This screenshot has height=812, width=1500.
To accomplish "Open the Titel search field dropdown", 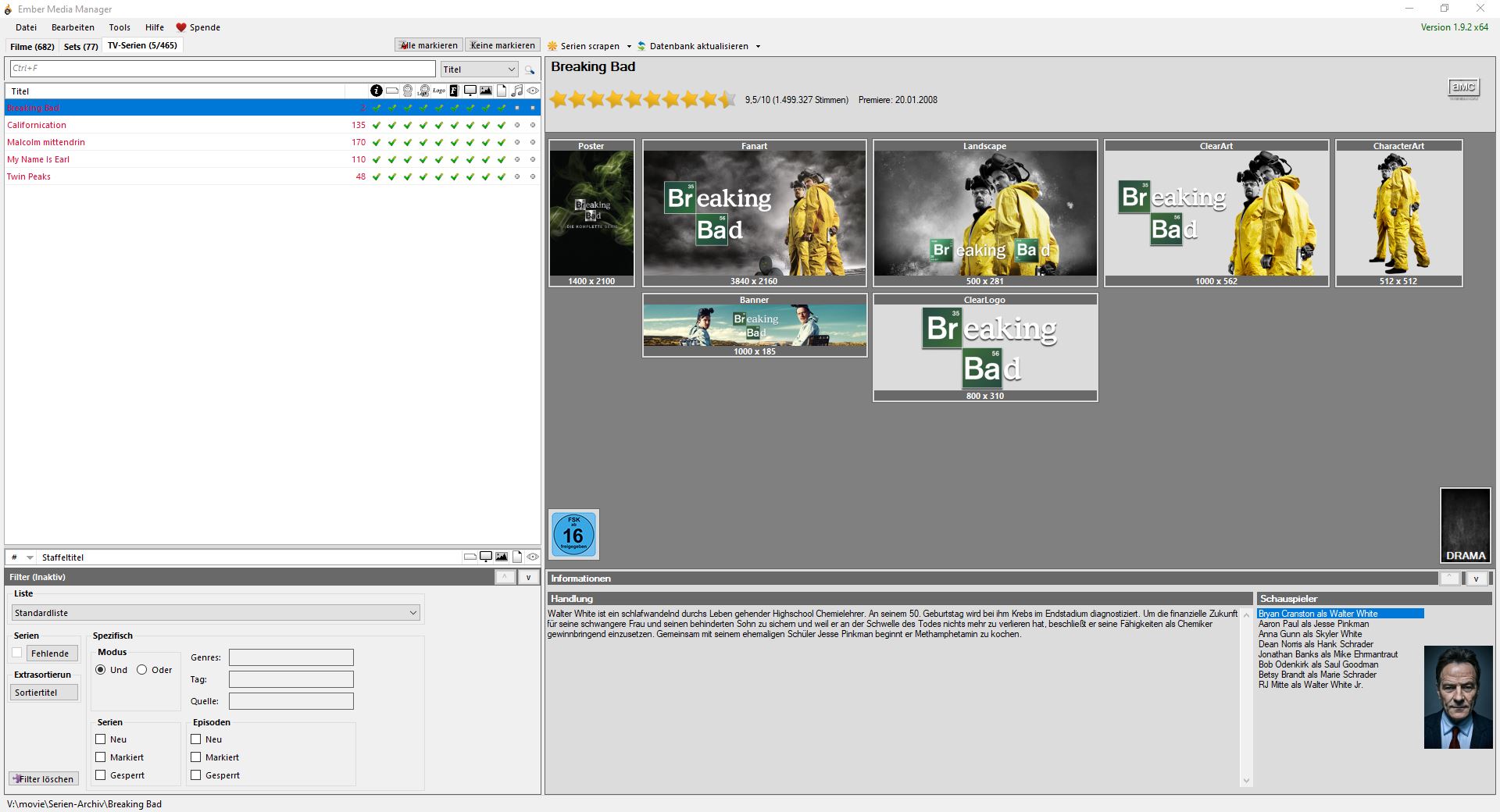I will pyautogui.click(x=479, y=69).
